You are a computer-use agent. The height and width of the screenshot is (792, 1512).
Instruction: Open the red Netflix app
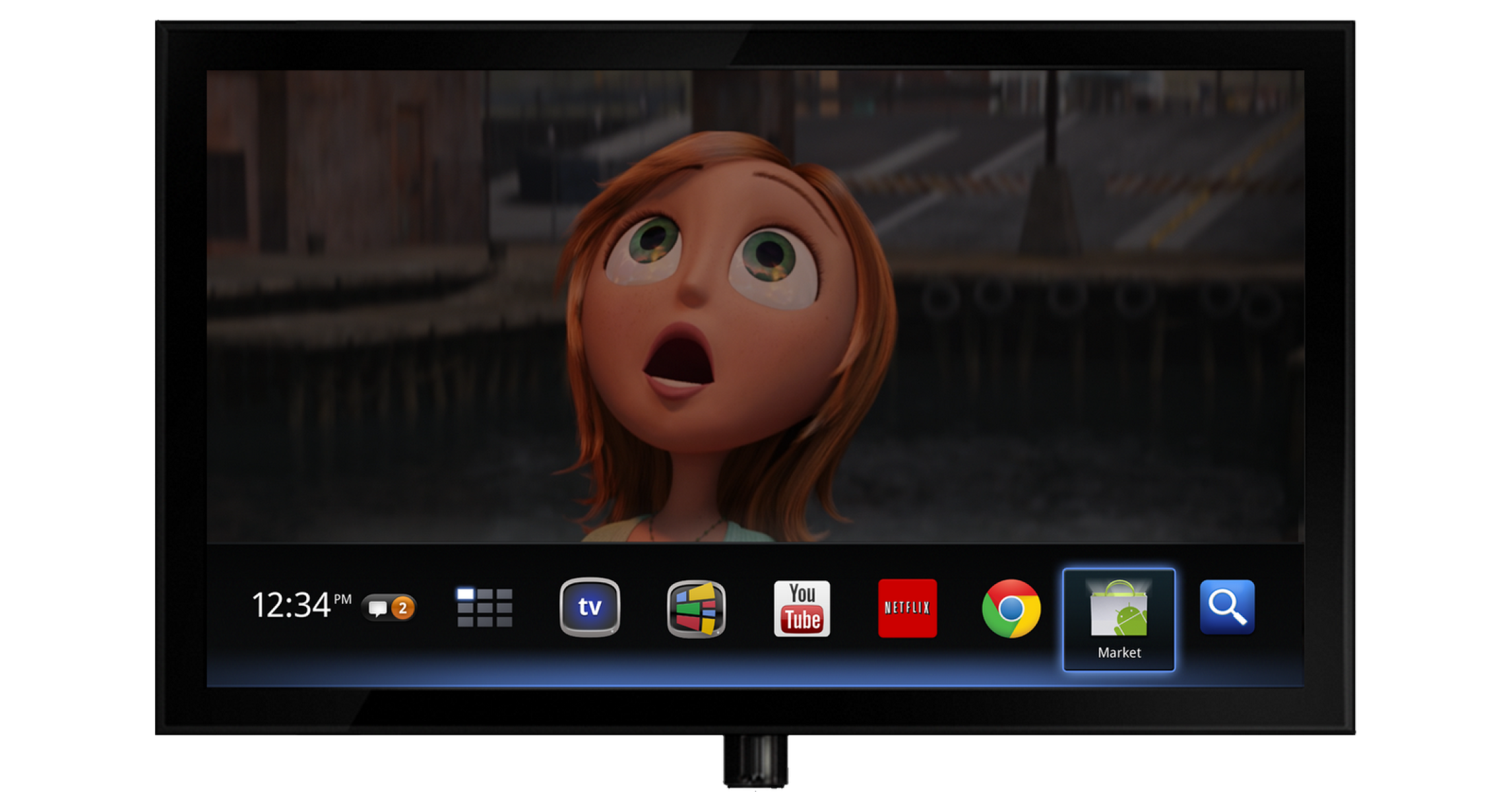907,608
